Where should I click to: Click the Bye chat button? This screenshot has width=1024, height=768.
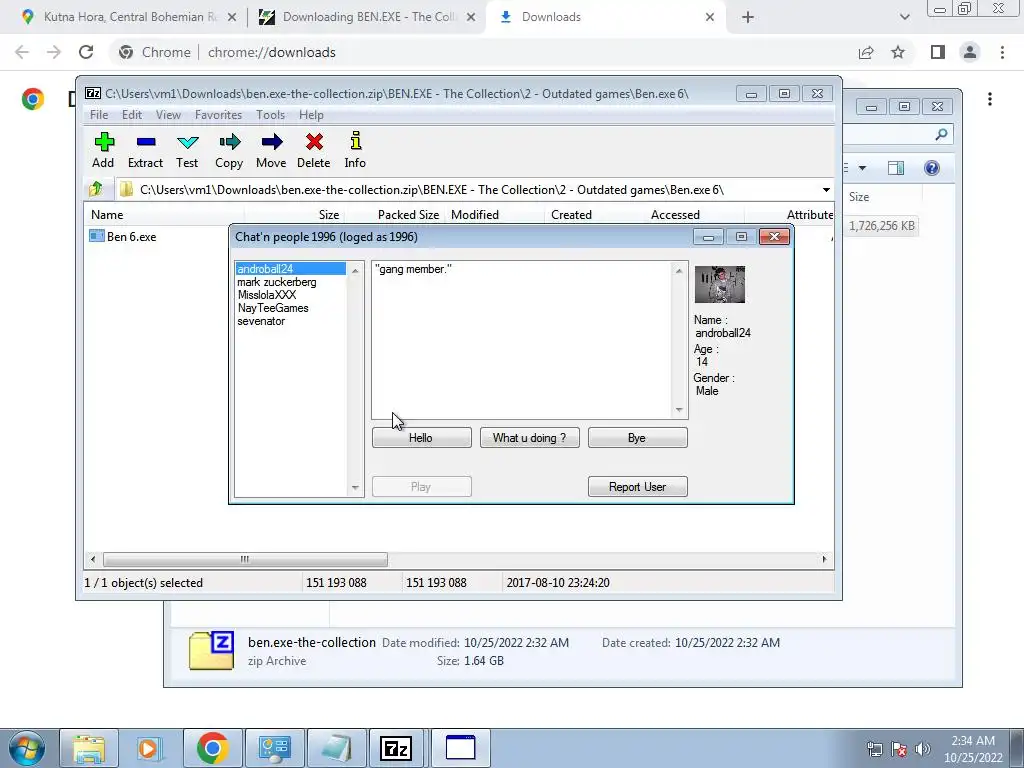coord(637,438)
